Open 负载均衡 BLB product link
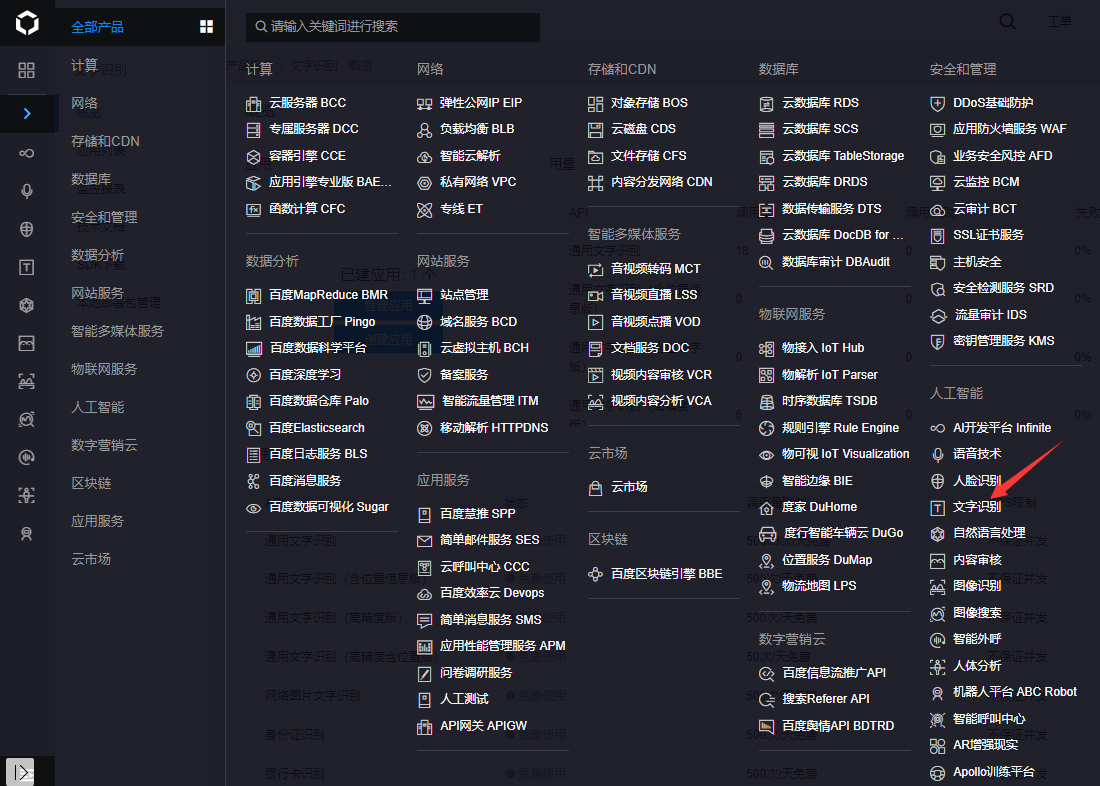This screenshot has height=786, width=1100. [477, 129]
